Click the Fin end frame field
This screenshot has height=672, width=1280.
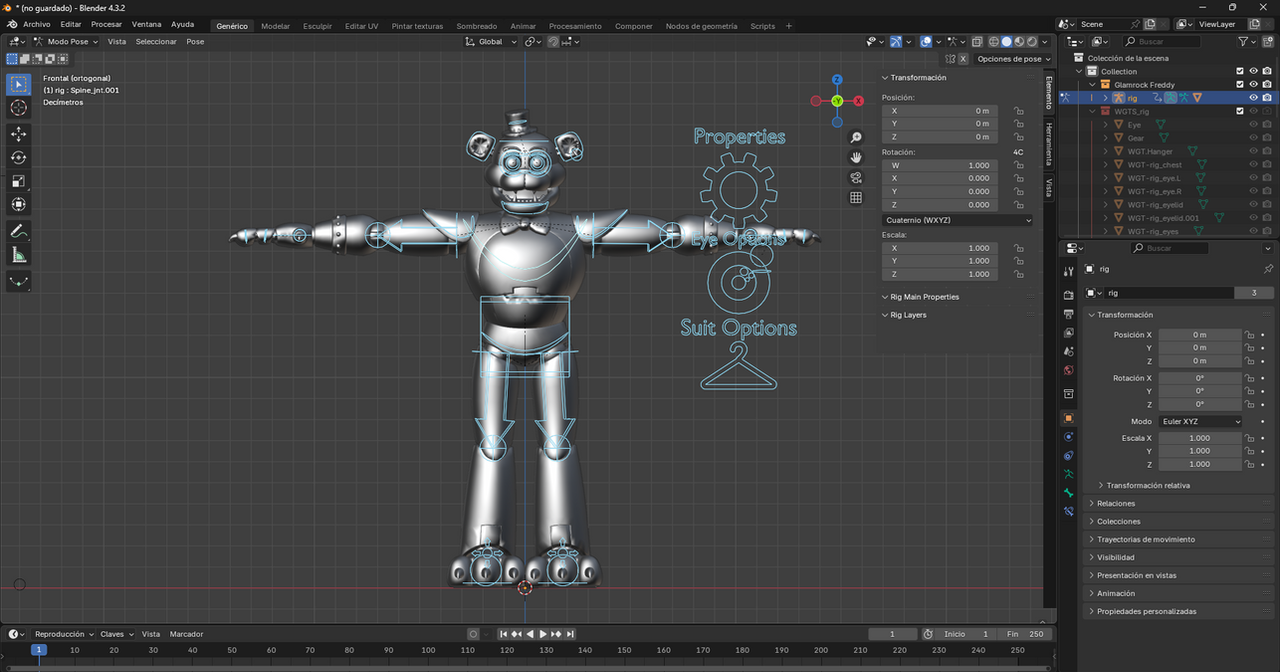click(x=1025, y=634)
